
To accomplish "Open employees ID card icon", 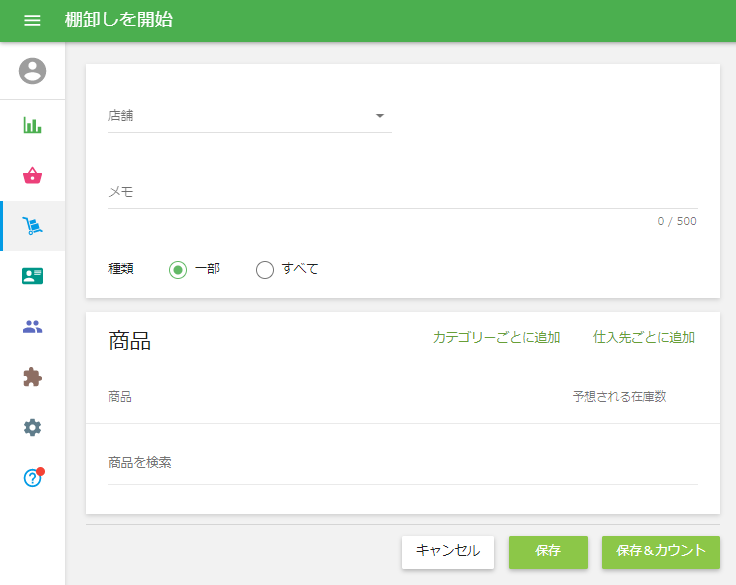I will click(x=32, y=276).
